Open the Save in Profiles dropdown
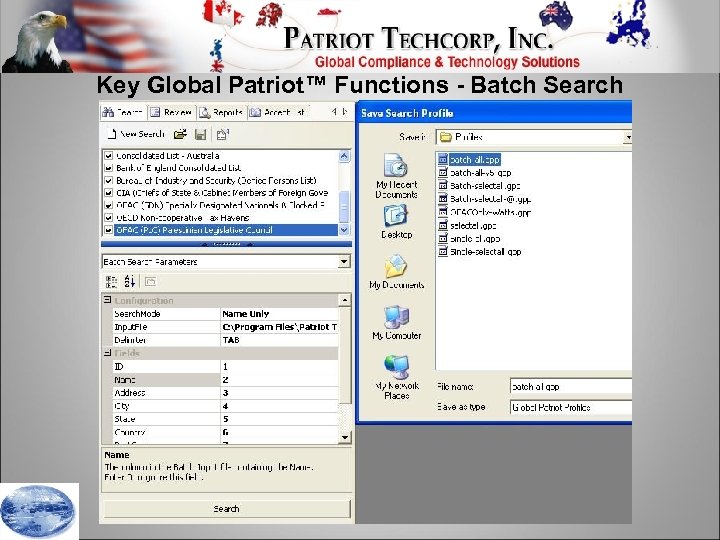 pyautogui.click(x=627, y=137)
